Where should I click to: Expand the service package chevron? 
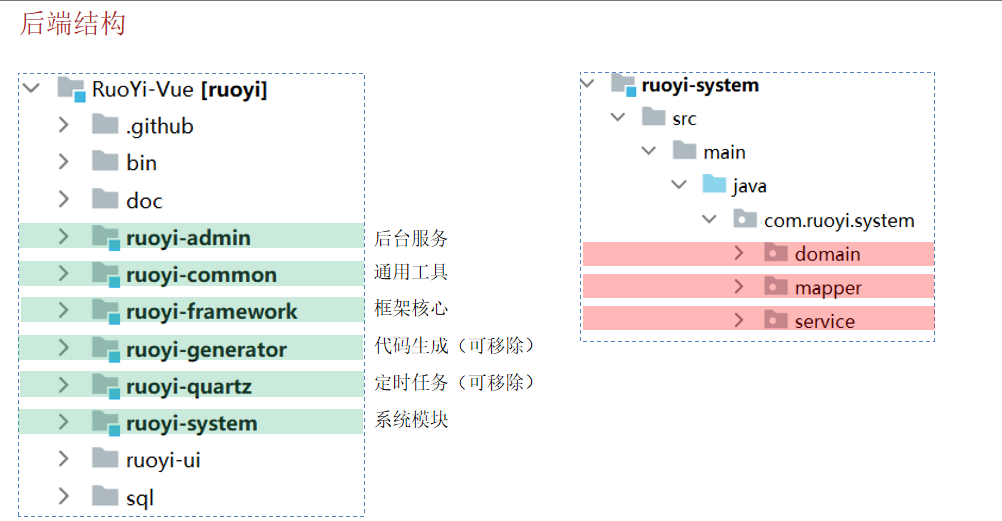pos(739,320)
